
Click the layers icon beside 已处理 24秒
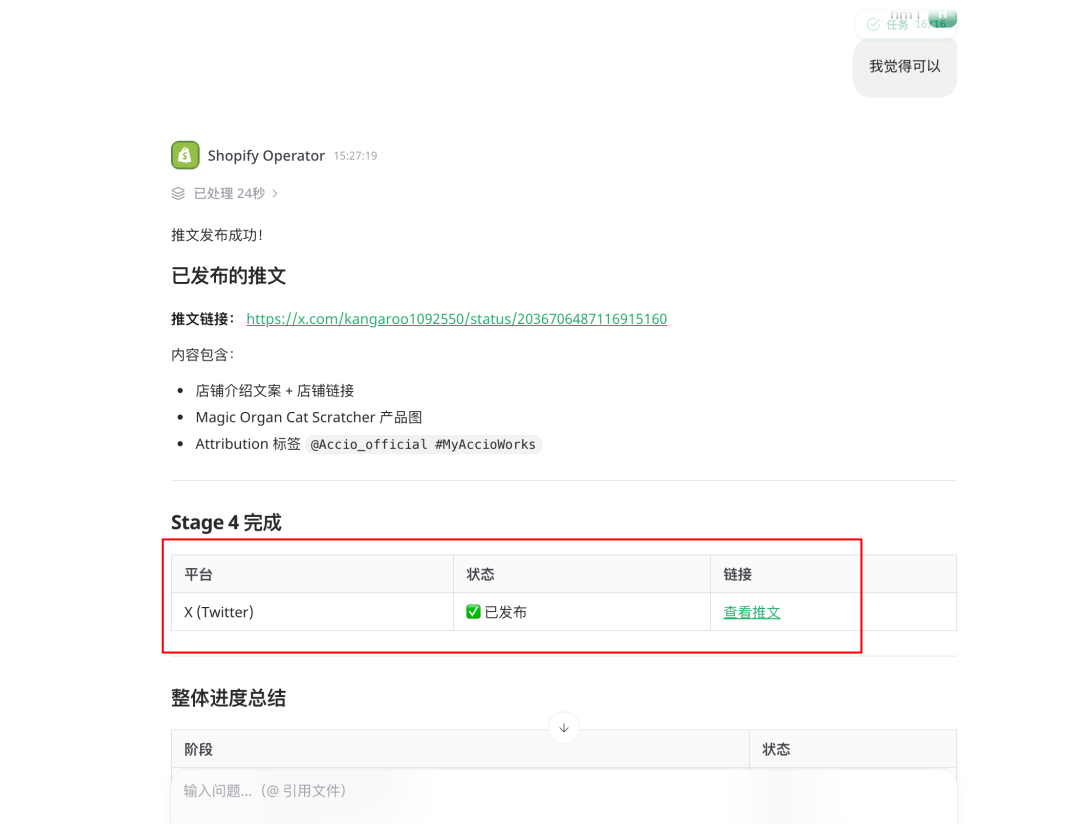178,193
